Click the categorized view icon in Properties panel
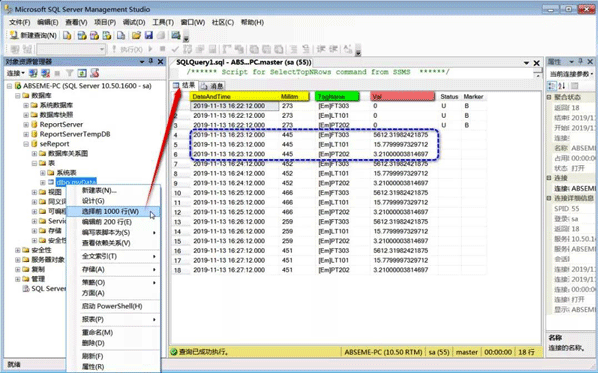 pyautogui.click(x=552, y=86)
